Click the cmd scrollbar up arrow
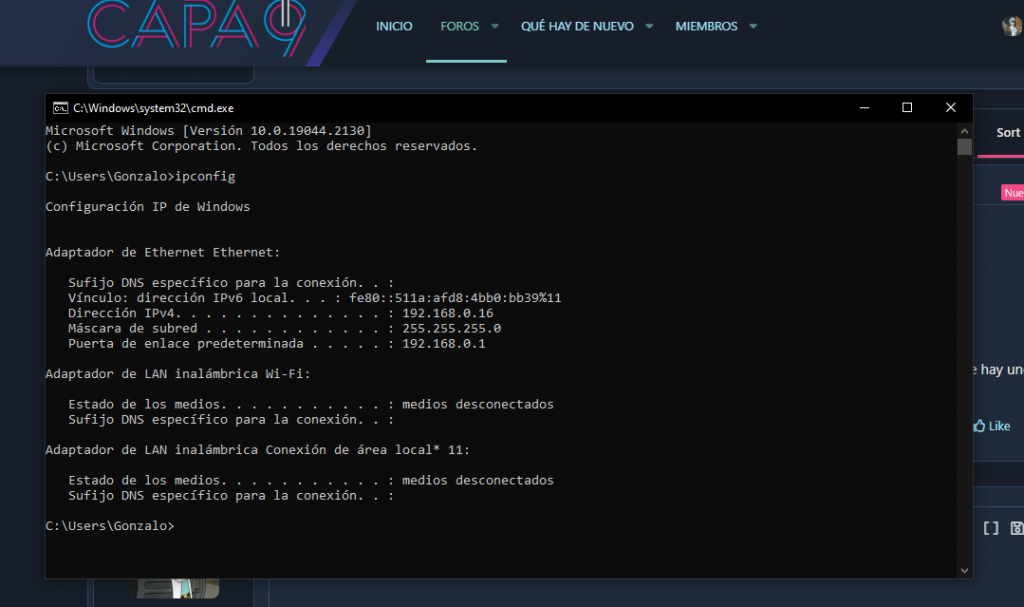 (964, 131)
